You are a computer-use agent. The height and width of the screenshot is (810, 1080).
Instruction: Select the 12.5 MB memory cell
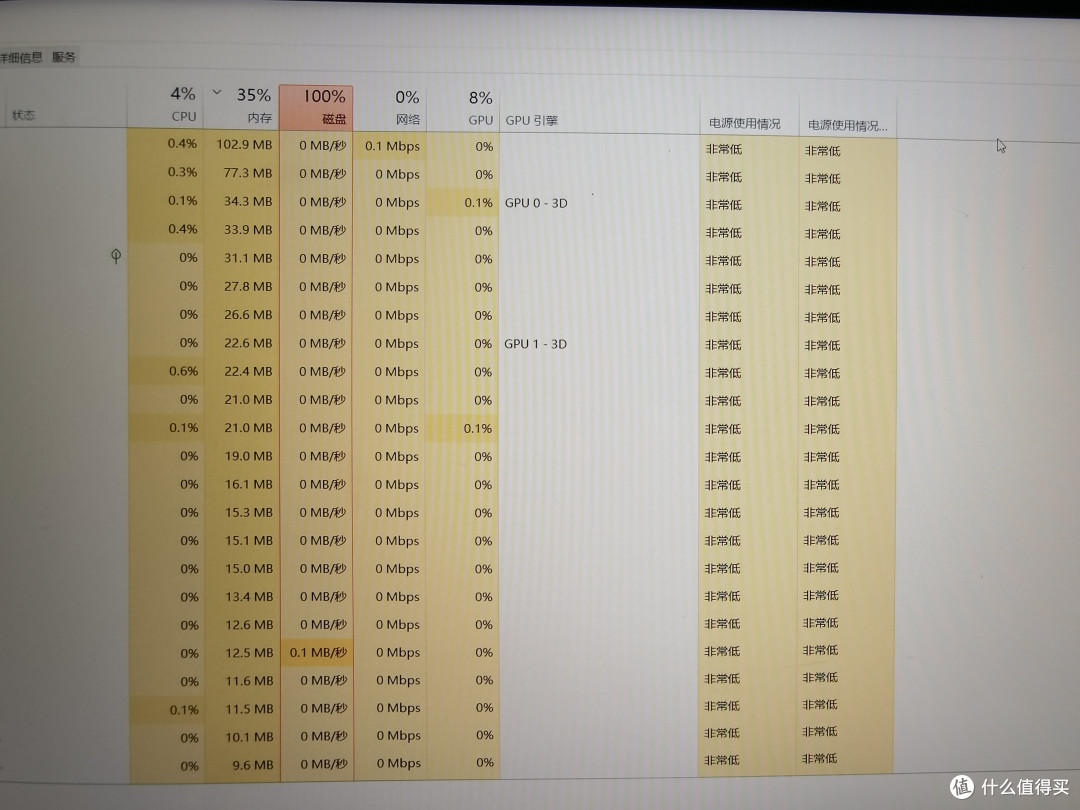pyautogui.click(x=242, y=653)
